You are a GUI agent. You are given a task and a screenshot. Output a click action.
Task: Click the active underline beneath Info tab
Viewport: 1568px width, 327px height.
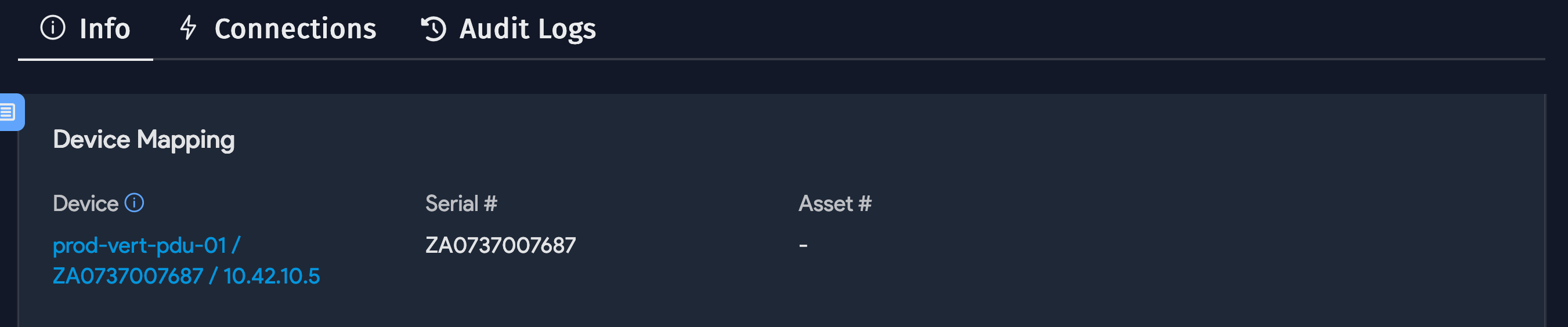click(86, 59)
